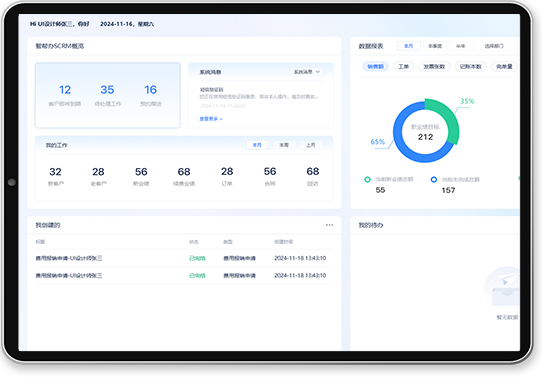This screenshot has width=542, height=379.
Task: Click the blue legend circle above 157
Action: [434, 179]
